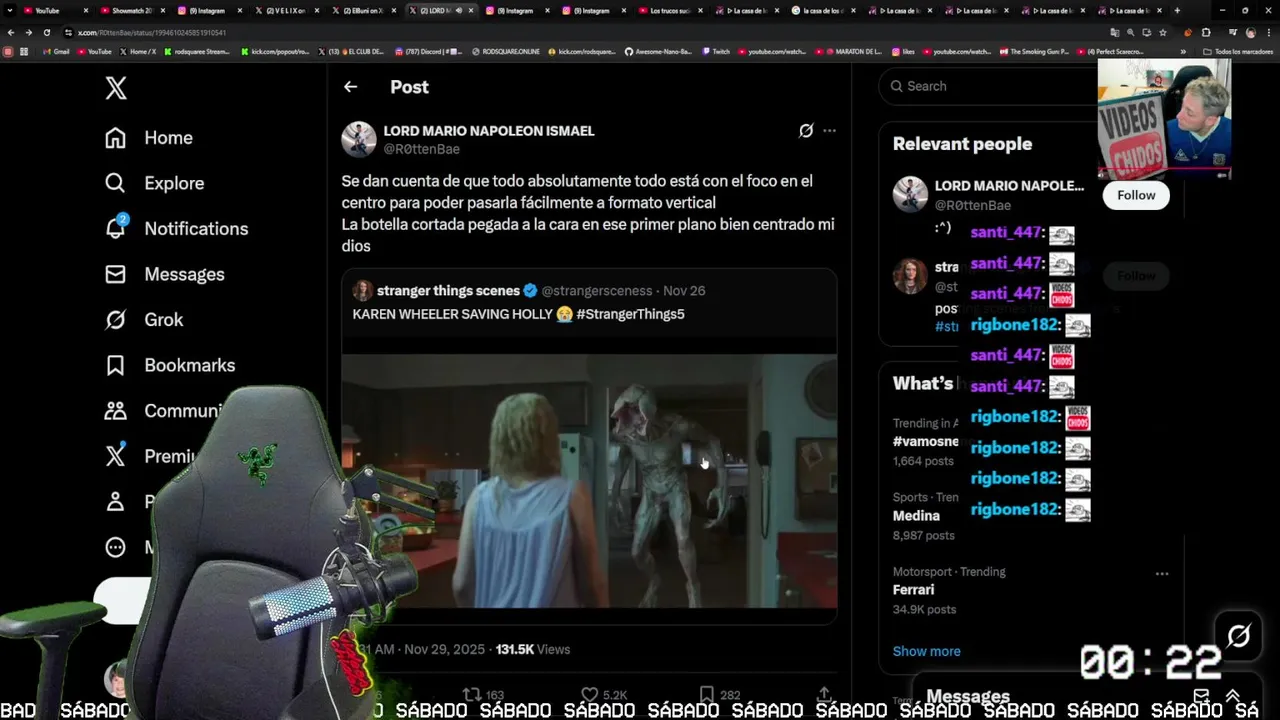Open the Todos los marcadores folder
The width and height of the screenshot is (1280, 720).
pos(1236,51)
